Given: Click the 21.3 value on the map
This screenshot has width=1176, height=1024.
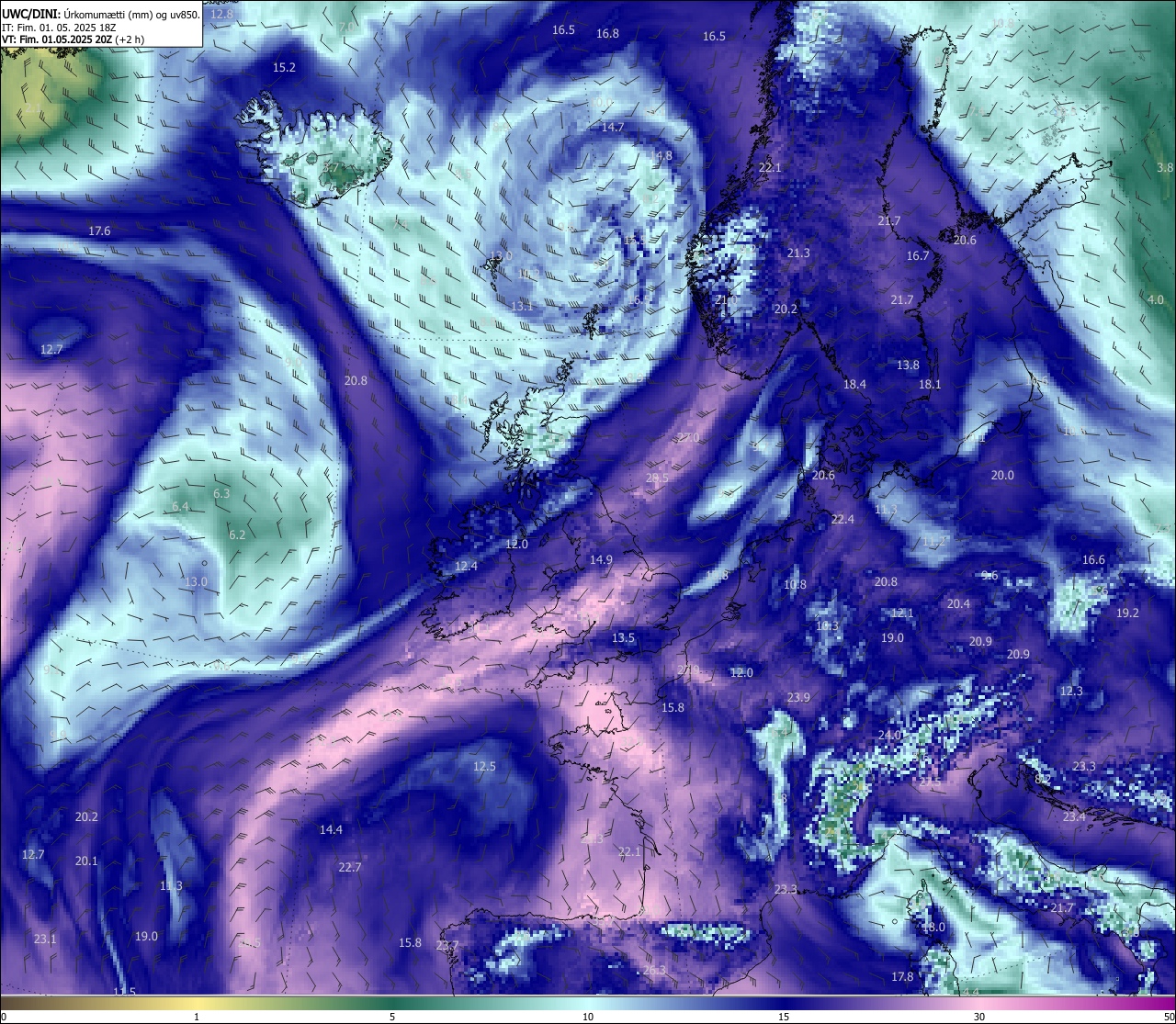Looking at the screenshot, I should [798, 253].
